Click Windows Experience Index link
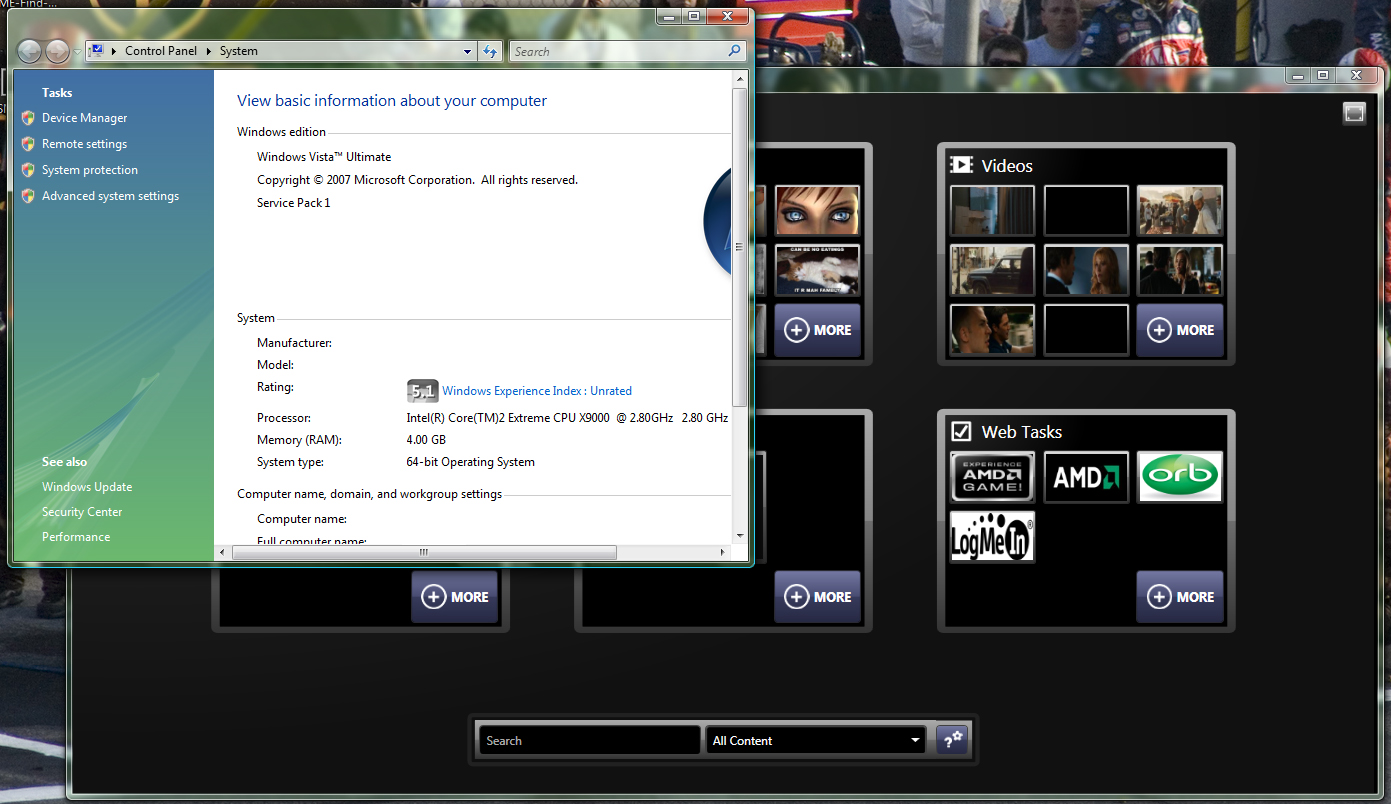 pyautogui.click(x=536, y=391)
